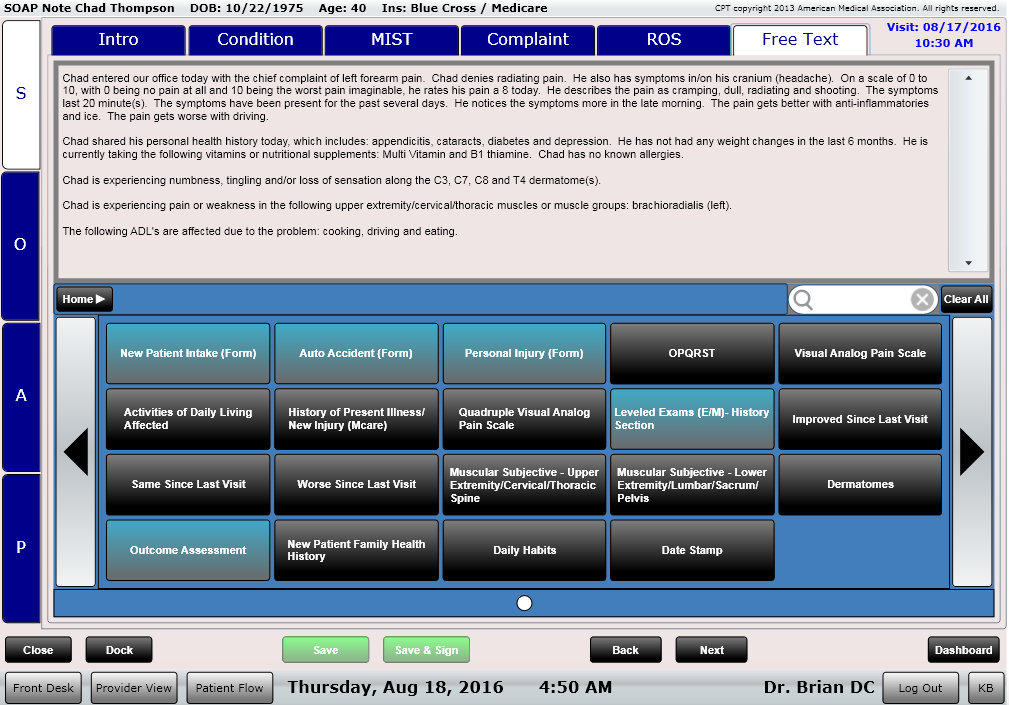Open the Visual Analog Pain Scale macro
1009x705 pixels.
point(860,353)
